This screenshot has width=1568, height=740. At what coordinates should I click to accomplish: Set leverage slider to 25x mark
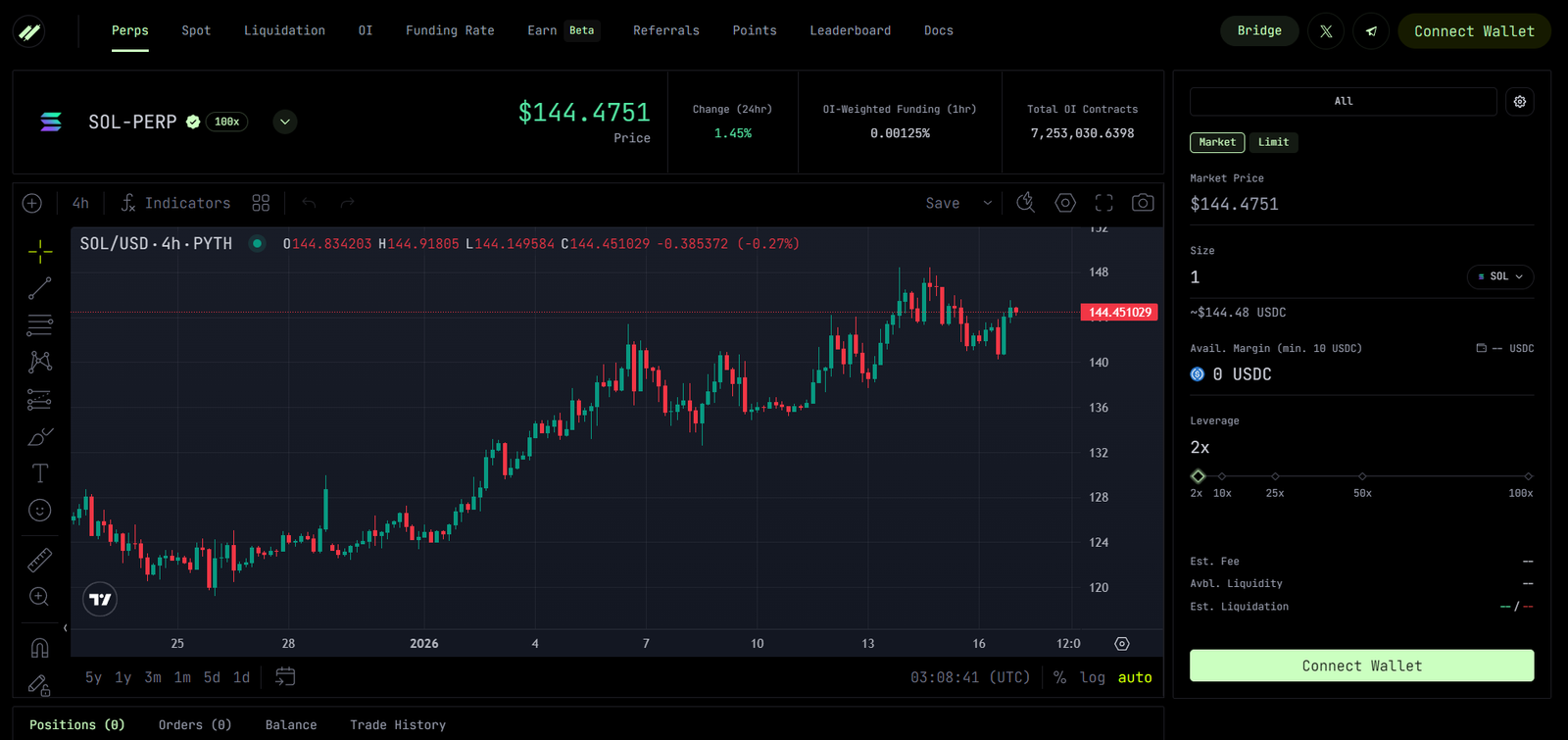click(x=1275, y=476)
